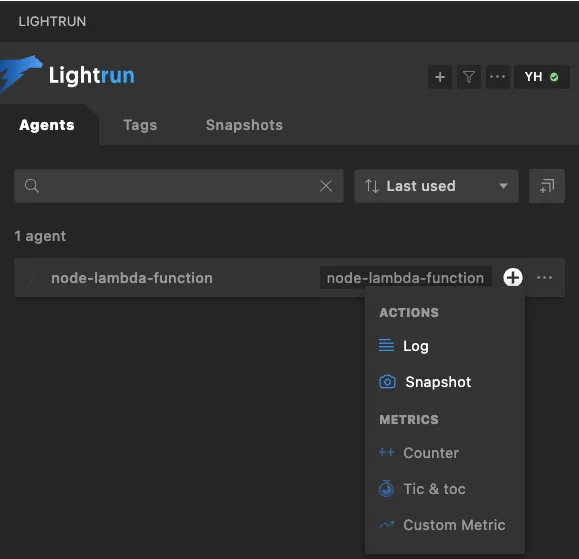Choose Snapshot from the Actions menu

444,382
